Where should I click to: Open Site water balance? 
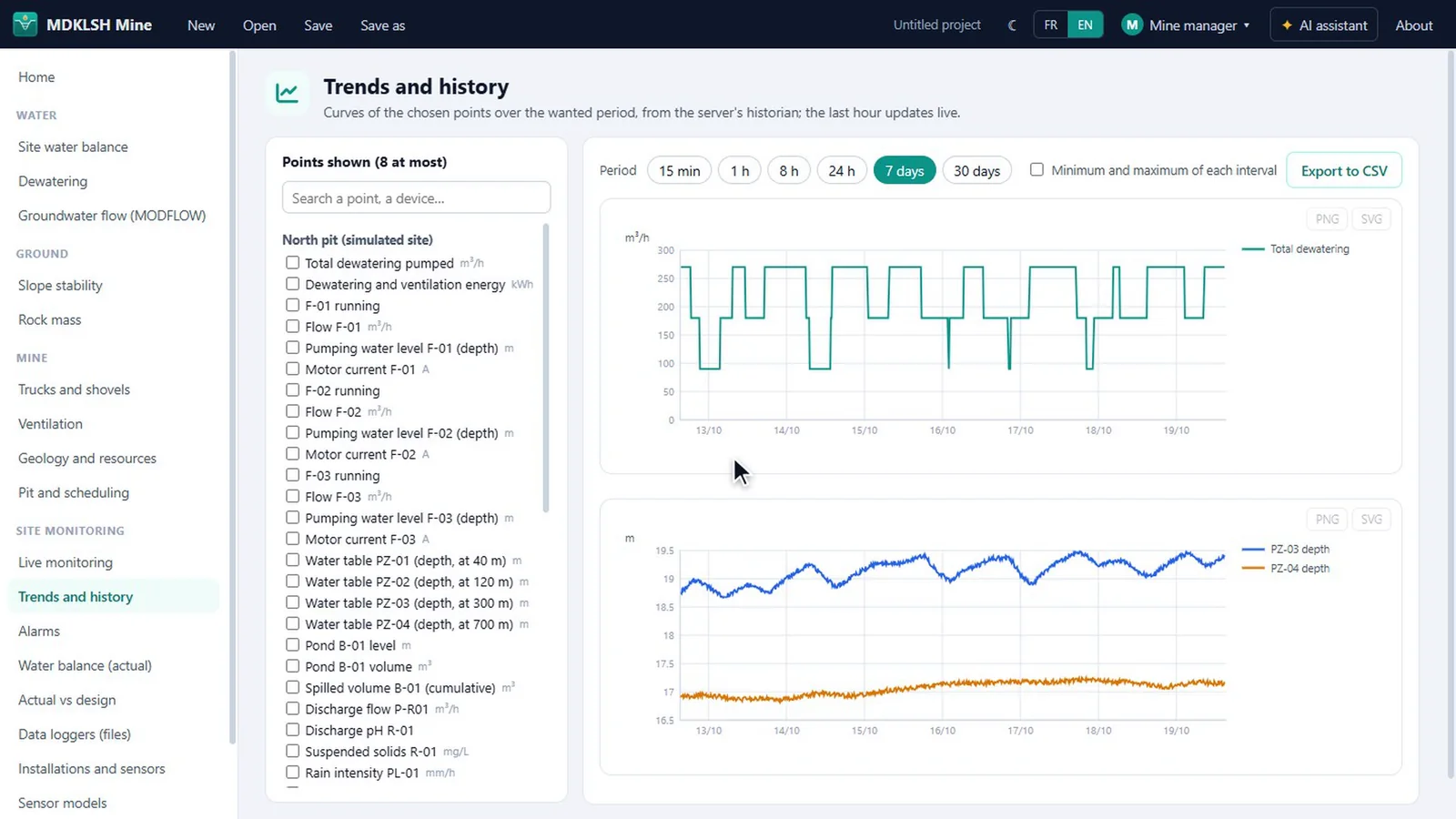coord(73,147)
